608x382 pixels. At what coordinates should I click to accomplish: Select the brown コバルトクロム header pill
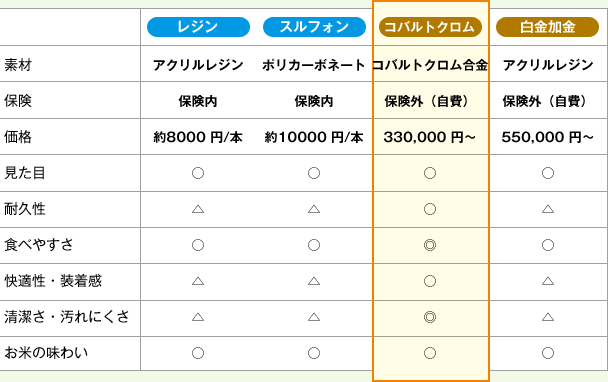coord(430,27)
